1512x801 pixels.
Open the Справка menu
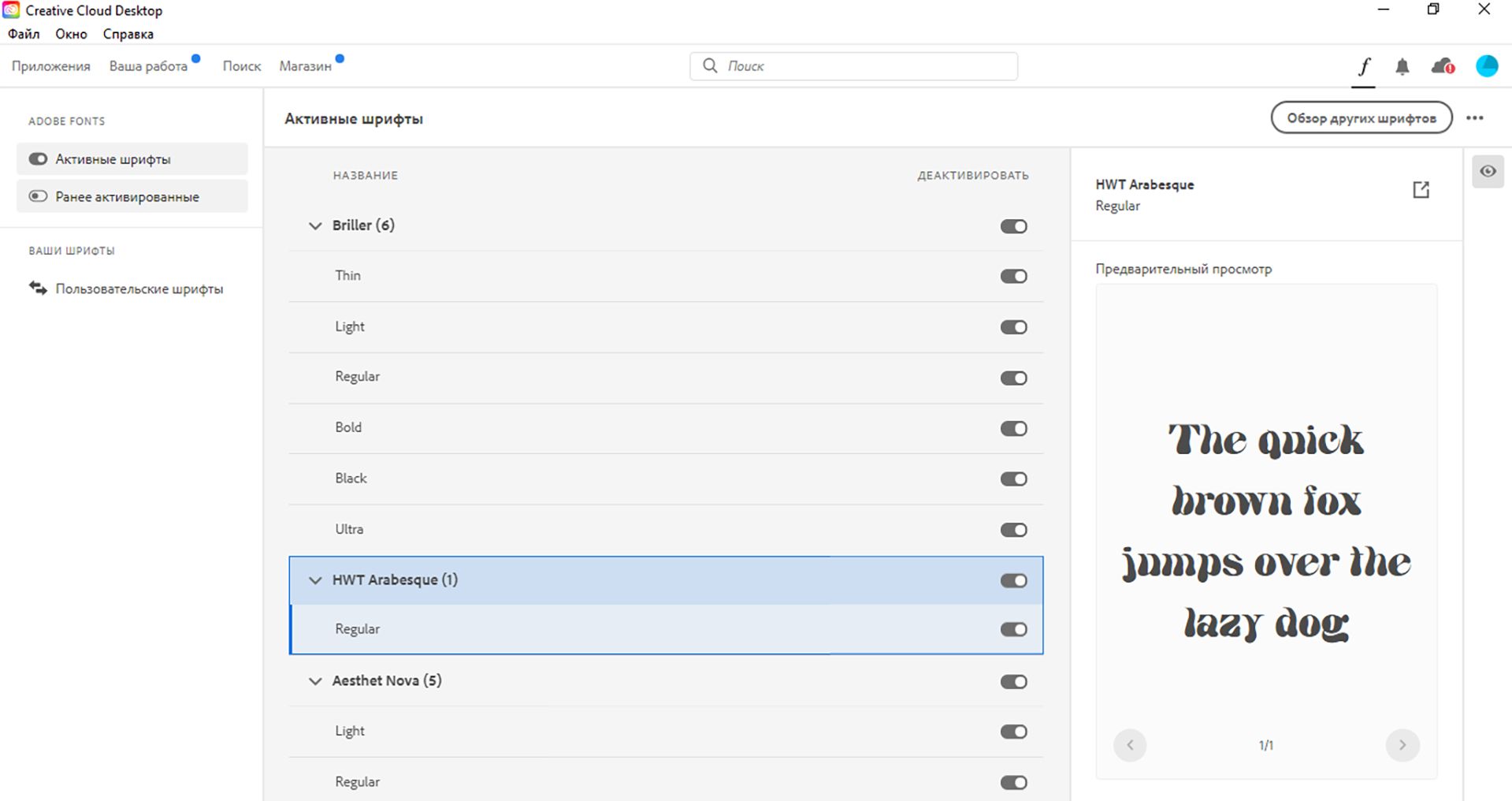point(128,34)
